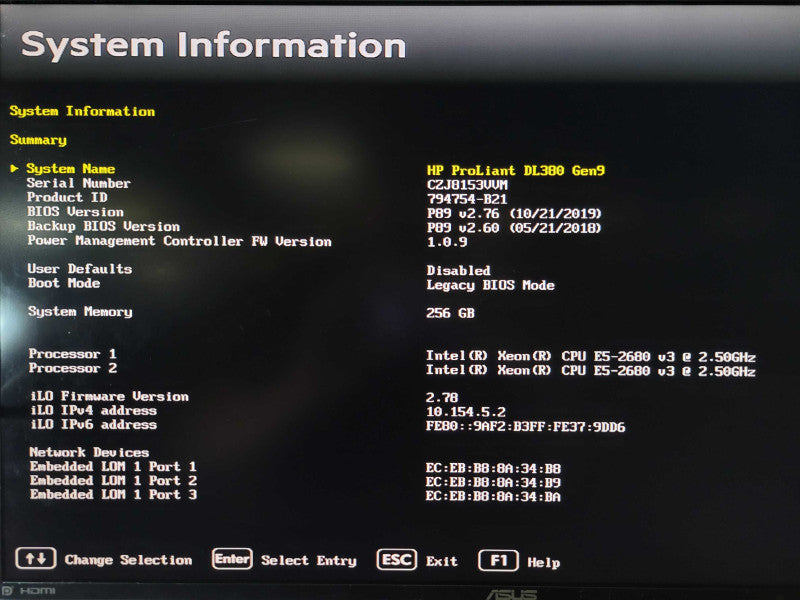Click the Legacy BIOS Mode value

pyautogui.click(x=490, y=285)
